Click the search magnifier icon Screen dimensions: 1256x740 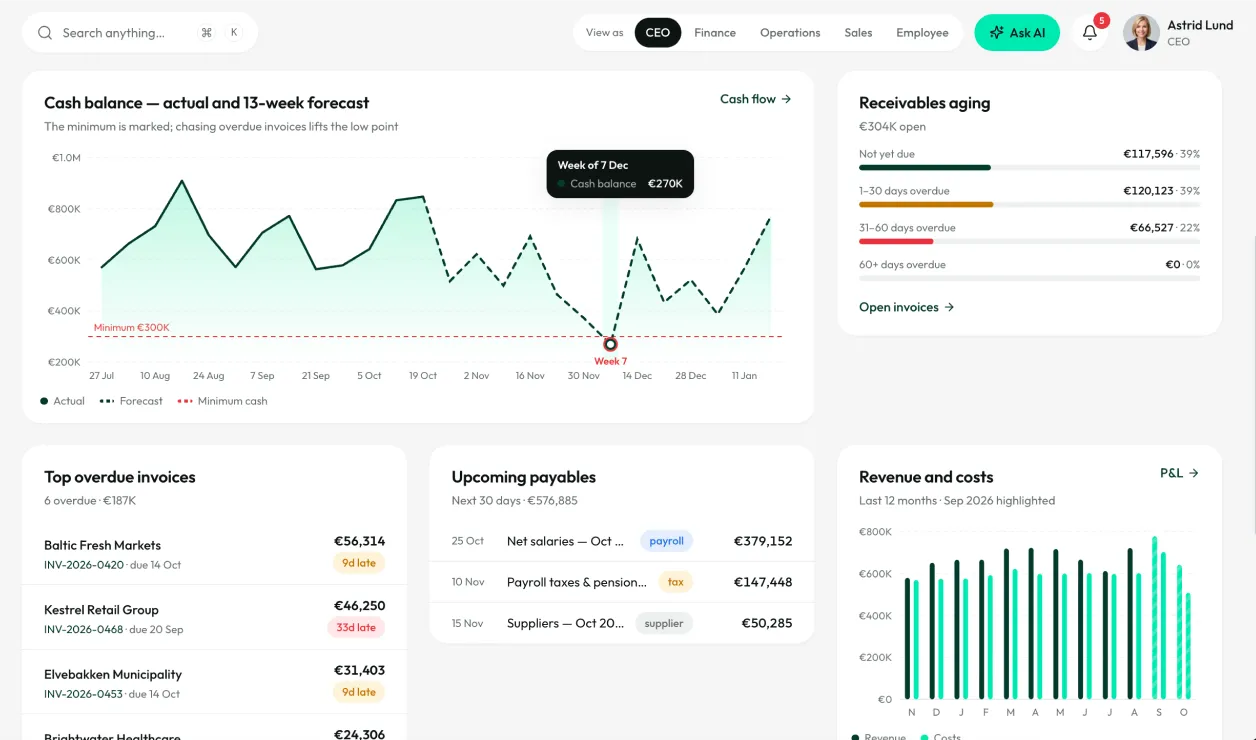pos(45,33)
